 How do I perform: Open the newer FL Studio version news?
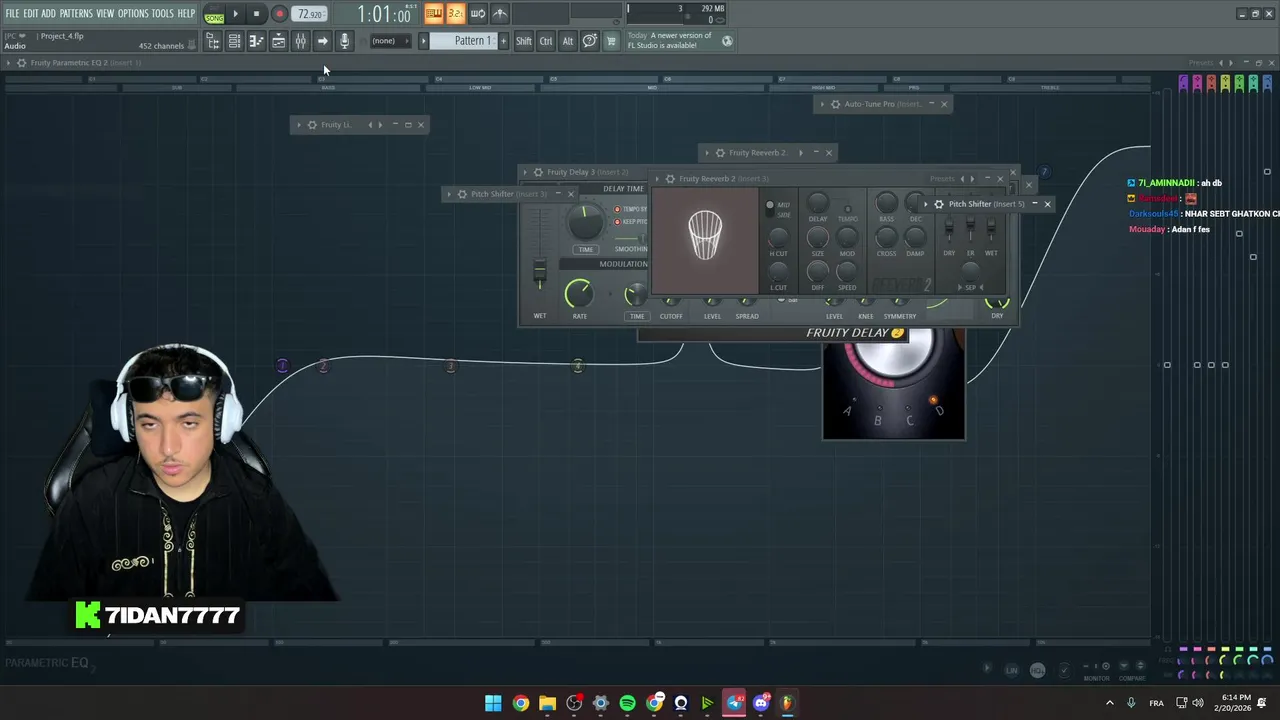click(670, 40)
